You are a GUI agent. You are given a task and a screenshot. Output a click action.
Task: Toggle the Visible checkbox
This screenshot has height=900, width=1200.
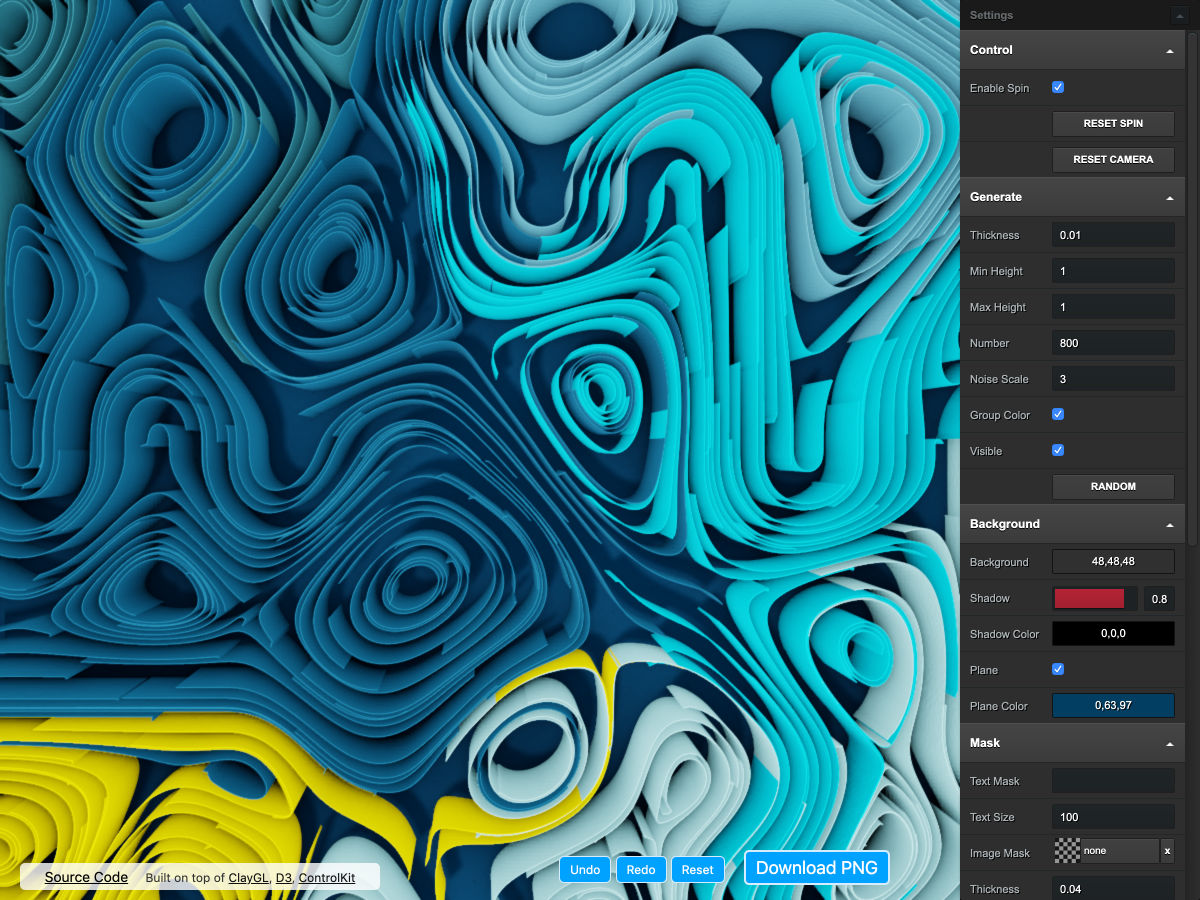[x=1058, y=450]
